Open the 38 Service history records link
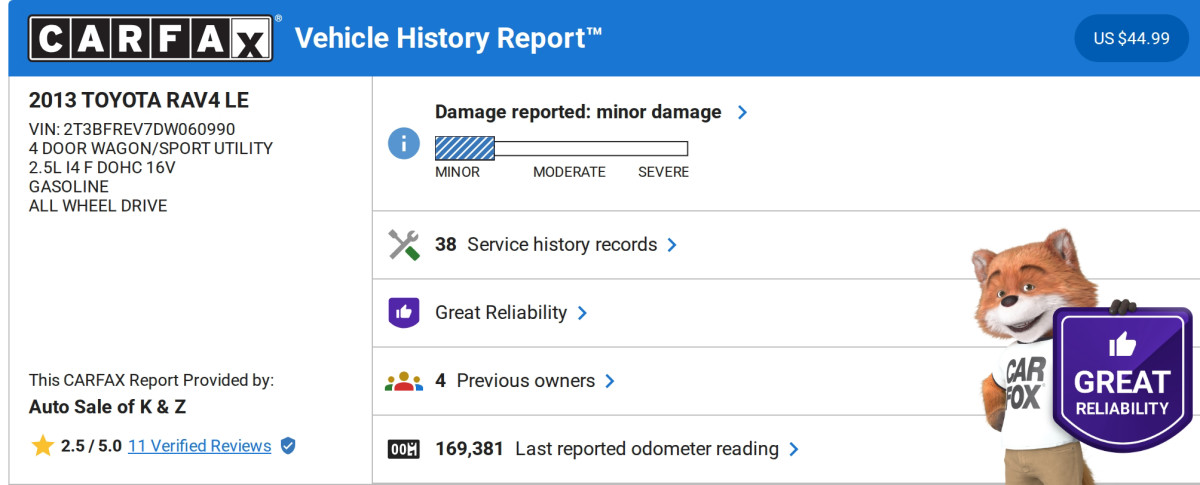1200x485 pixels. [546, 245]
